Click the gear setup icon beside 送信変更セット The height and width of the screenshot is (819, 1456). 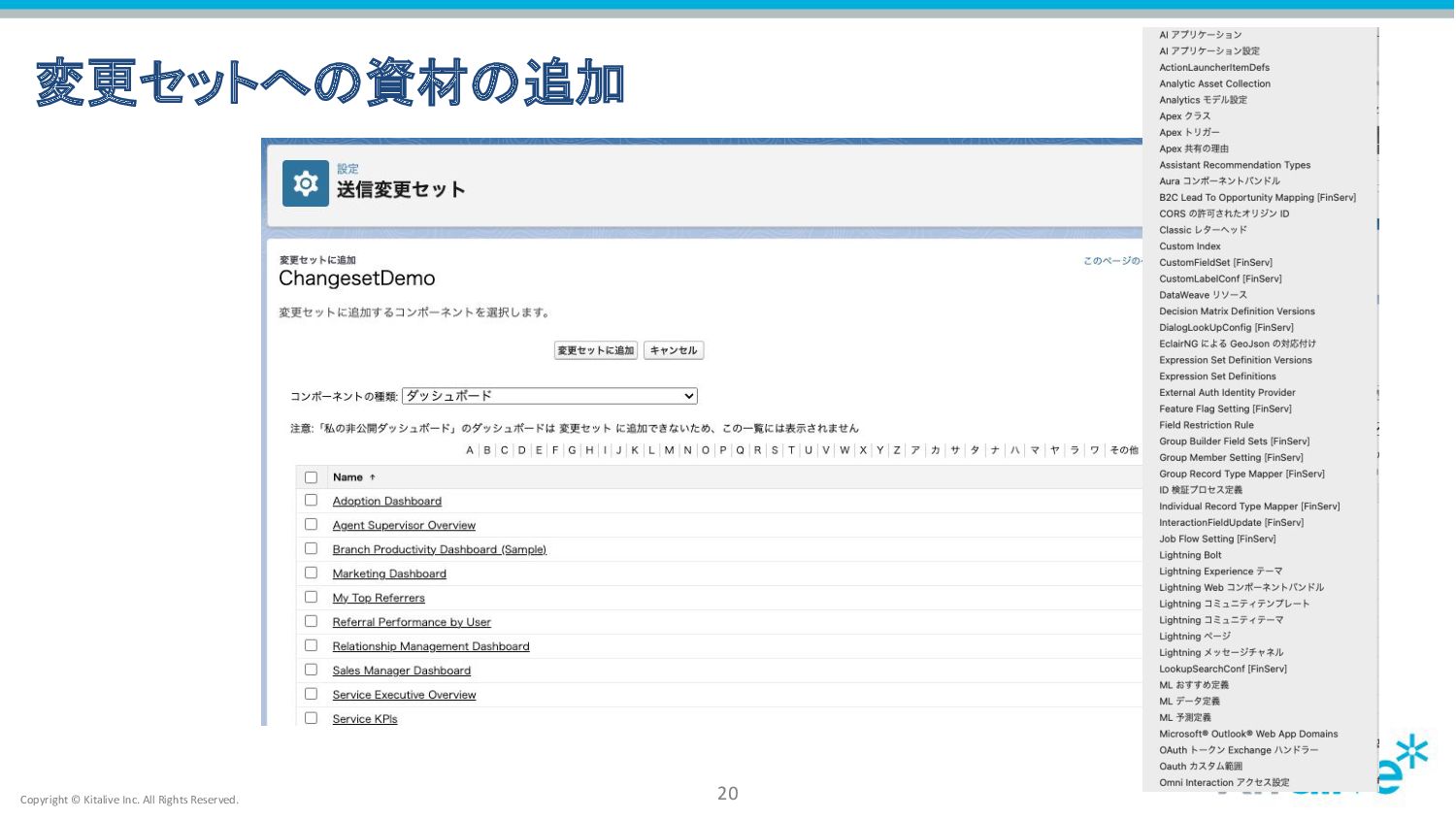[x=306, y=183]
